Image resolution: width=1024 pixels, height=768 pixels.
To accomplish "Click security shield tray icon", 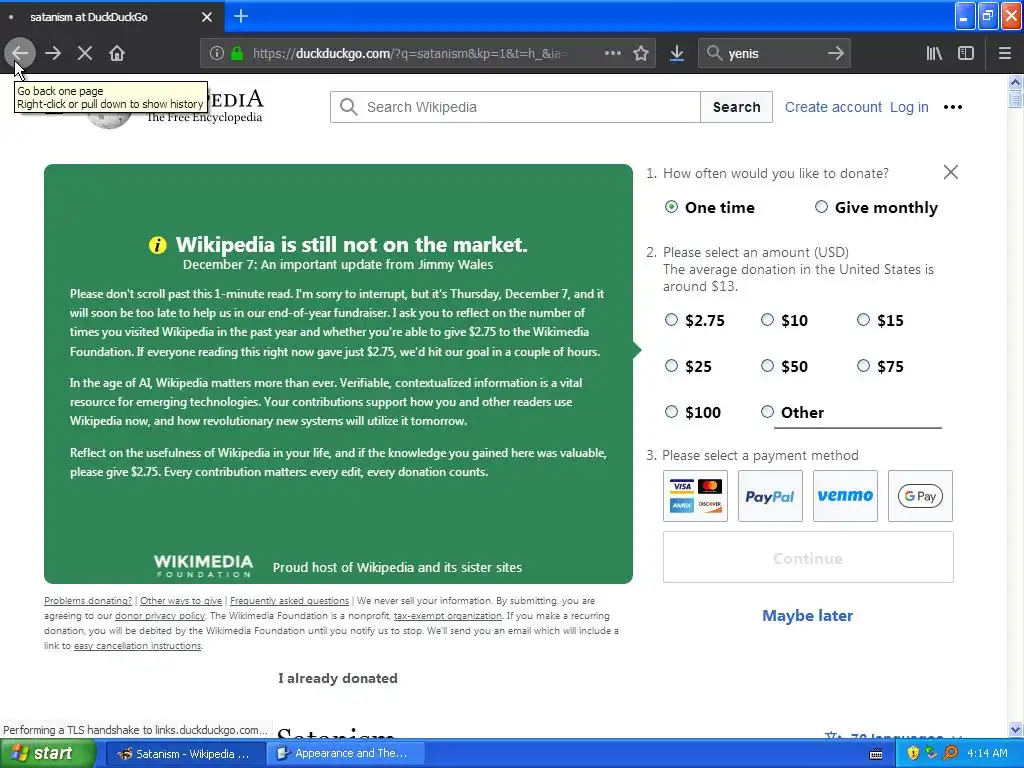I will 913,754.
